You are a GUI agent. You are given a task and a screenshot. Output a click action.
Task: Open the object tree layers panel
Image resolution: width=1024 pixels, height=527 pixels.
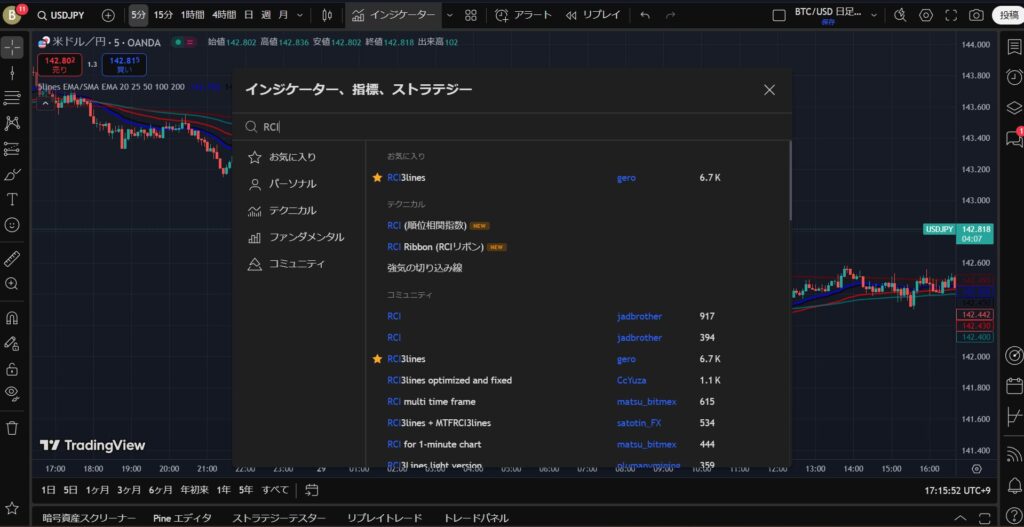coord(1014,106)
